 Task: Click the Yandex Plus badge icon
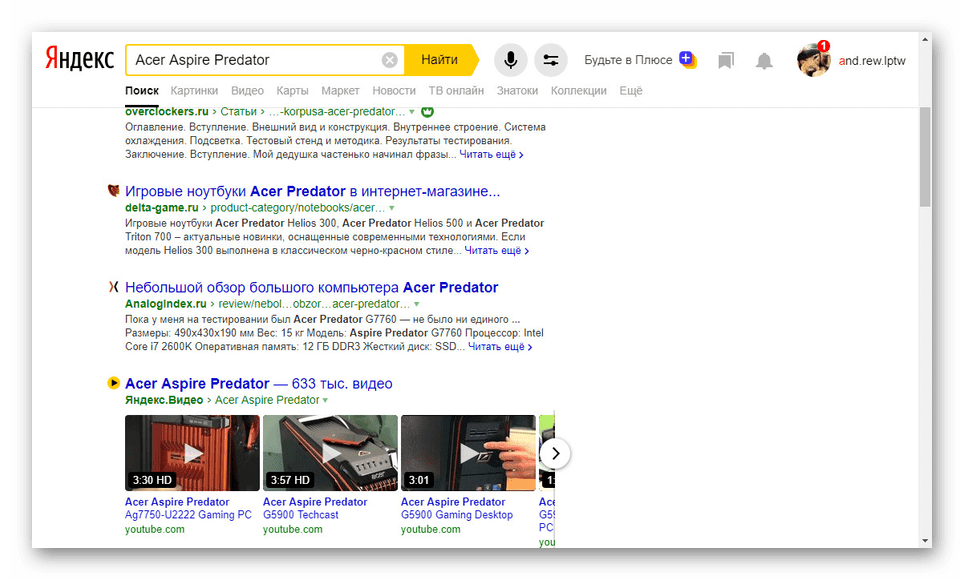click(687, 59)
